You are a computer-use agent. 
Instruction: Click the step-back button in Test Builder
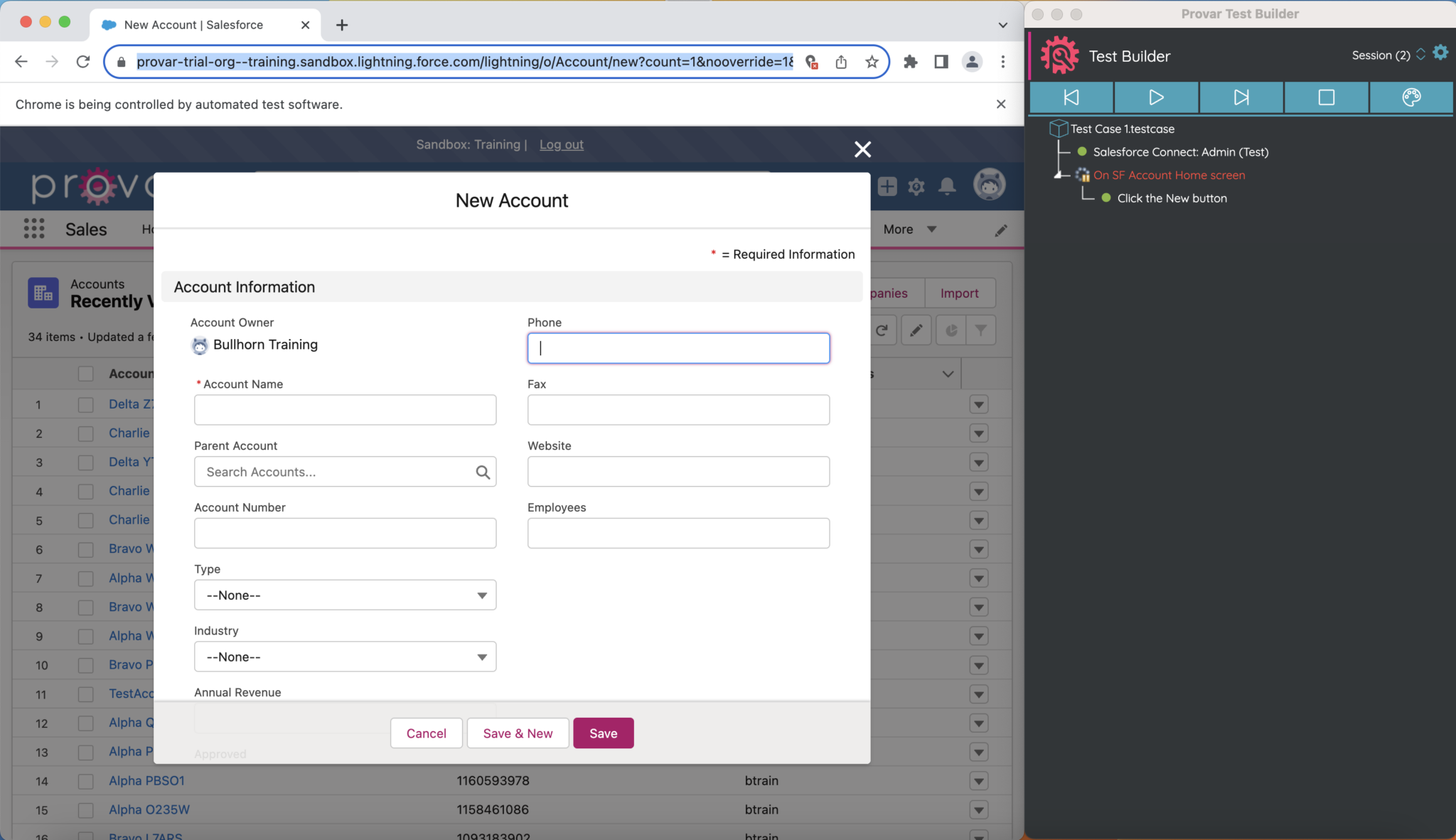[x=1071, y=97]
